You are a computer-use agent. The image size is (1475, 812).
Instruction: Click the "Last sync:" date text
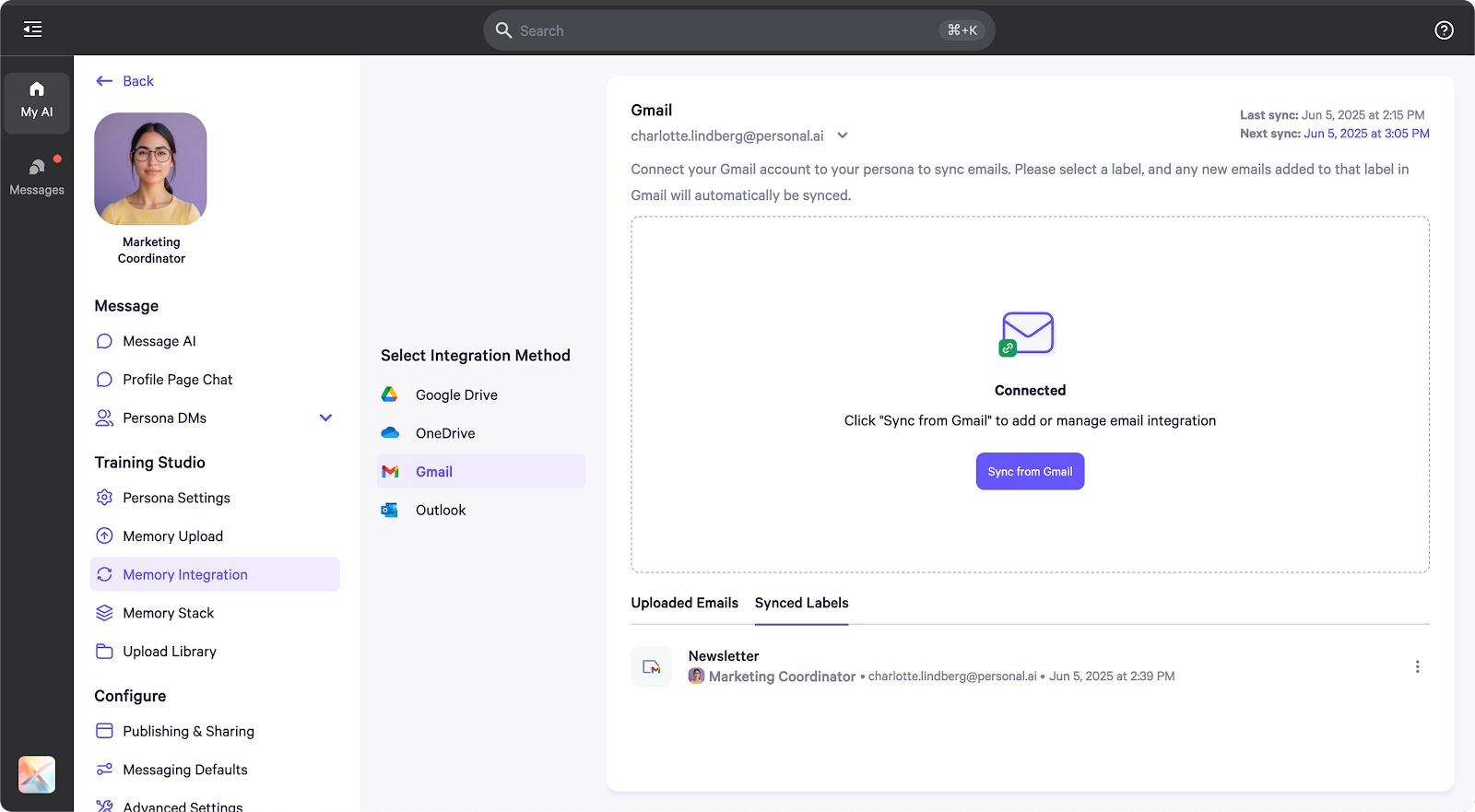1363,115
